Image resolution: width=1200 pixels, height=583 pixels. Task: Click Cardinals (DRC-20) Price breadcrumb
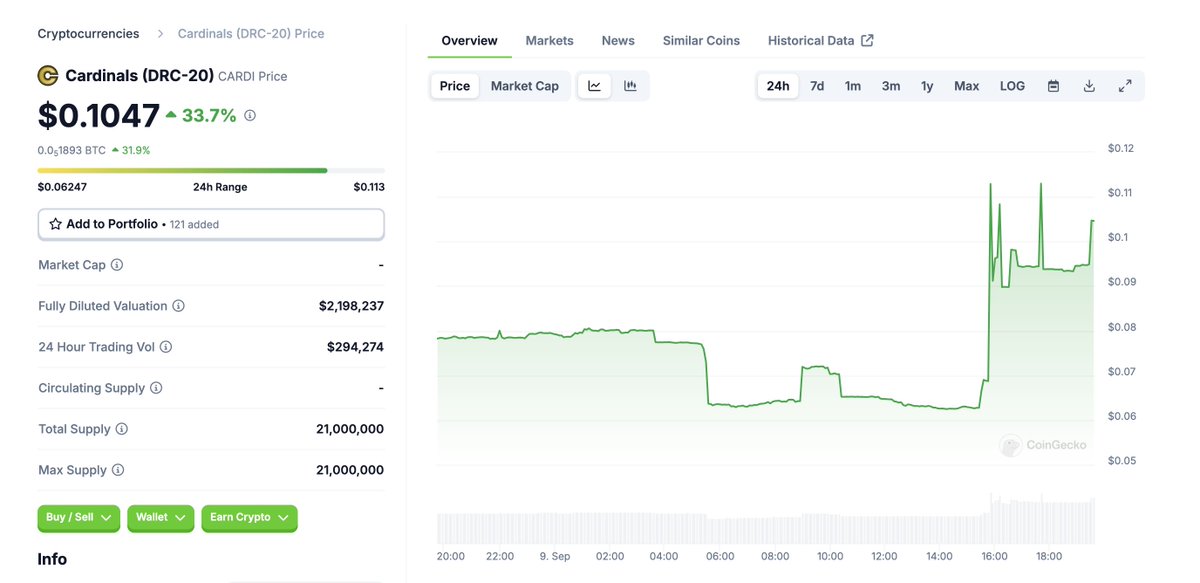pyautogui.click(x=251, y=34)
